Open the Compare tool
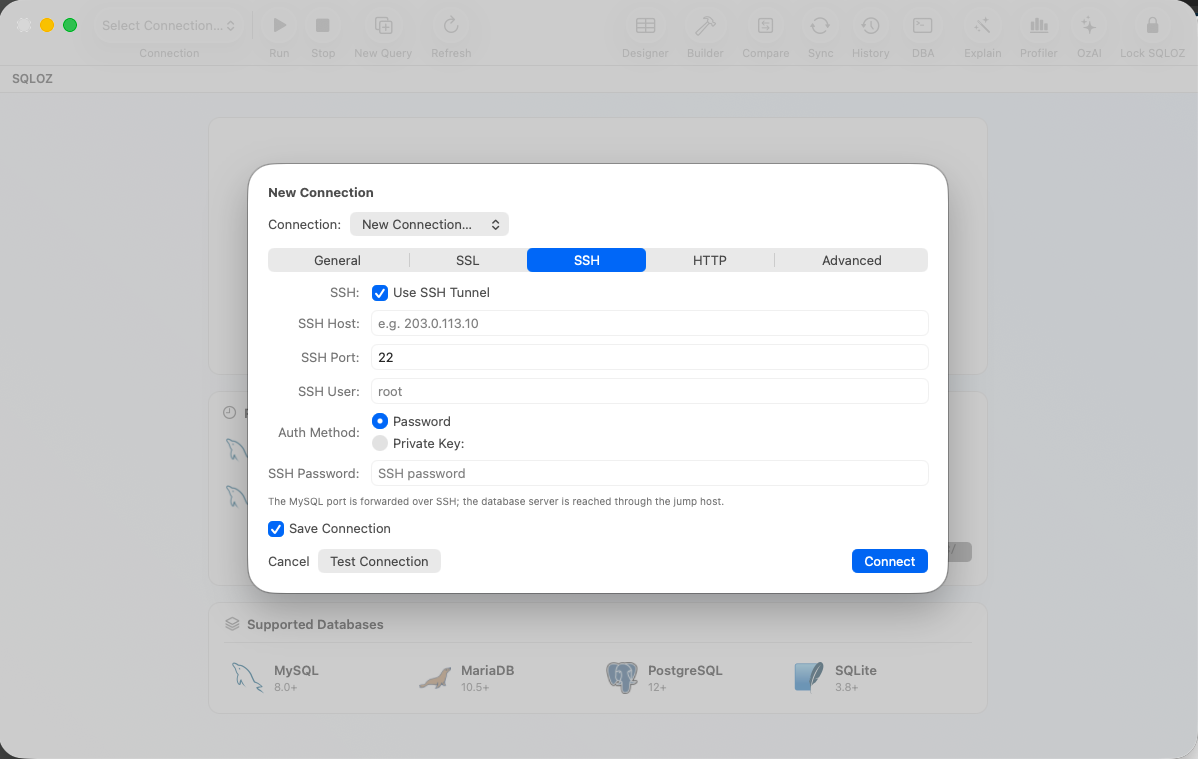Screen dimensions: 1198x759 [765, 26]
